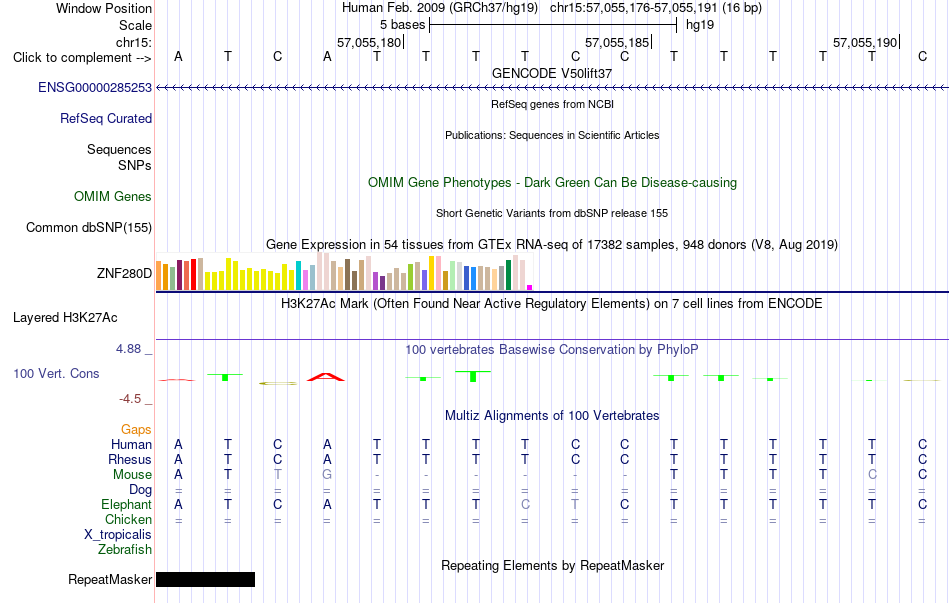Select the Human alignment row label

[x=131, y=445]
